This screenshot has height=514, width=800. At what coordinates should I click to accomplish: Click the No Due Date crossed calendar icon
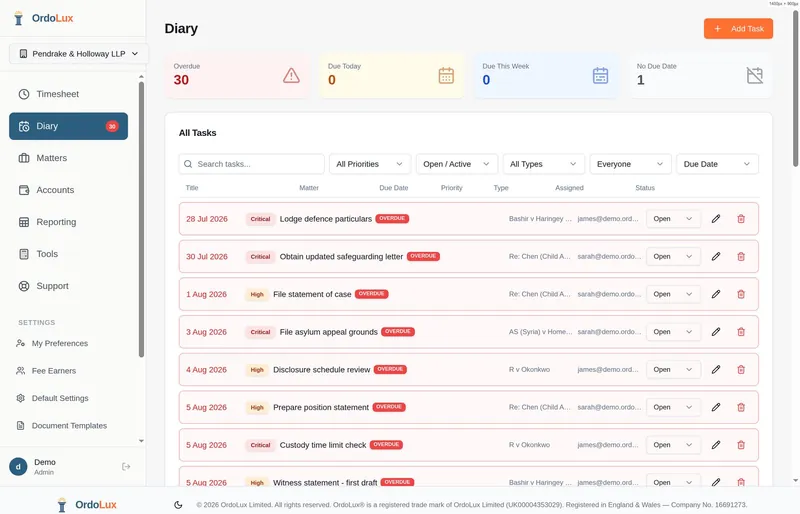[x=755, y=76]
